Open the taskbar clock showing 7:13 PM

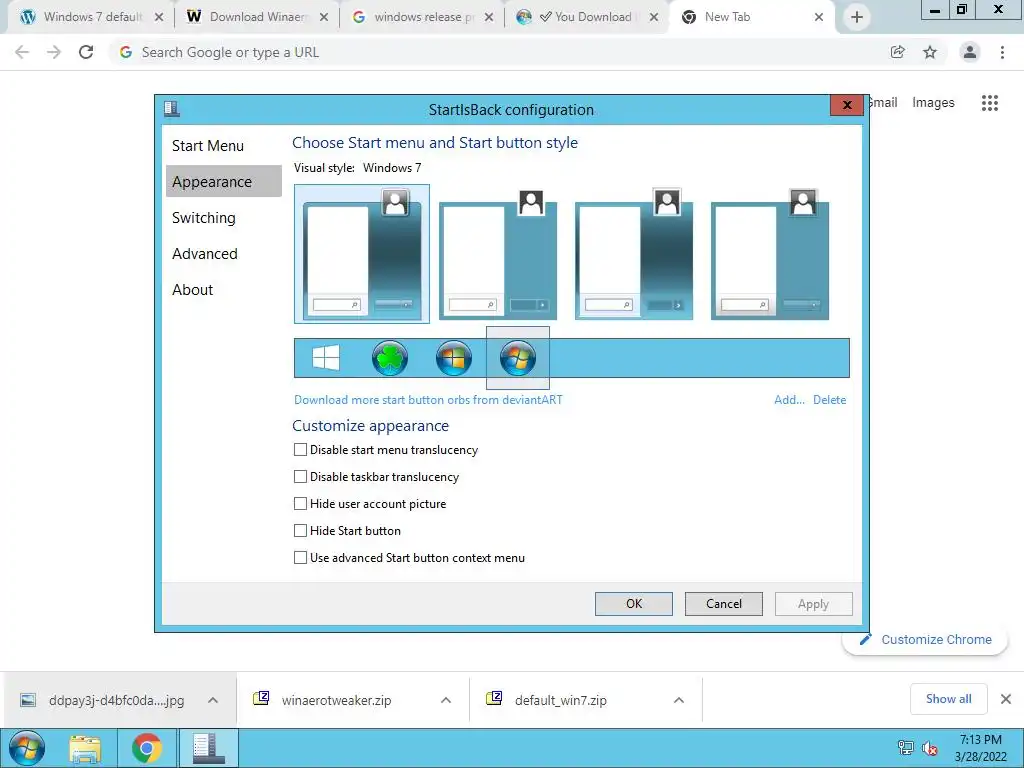[x=981, y=748]
